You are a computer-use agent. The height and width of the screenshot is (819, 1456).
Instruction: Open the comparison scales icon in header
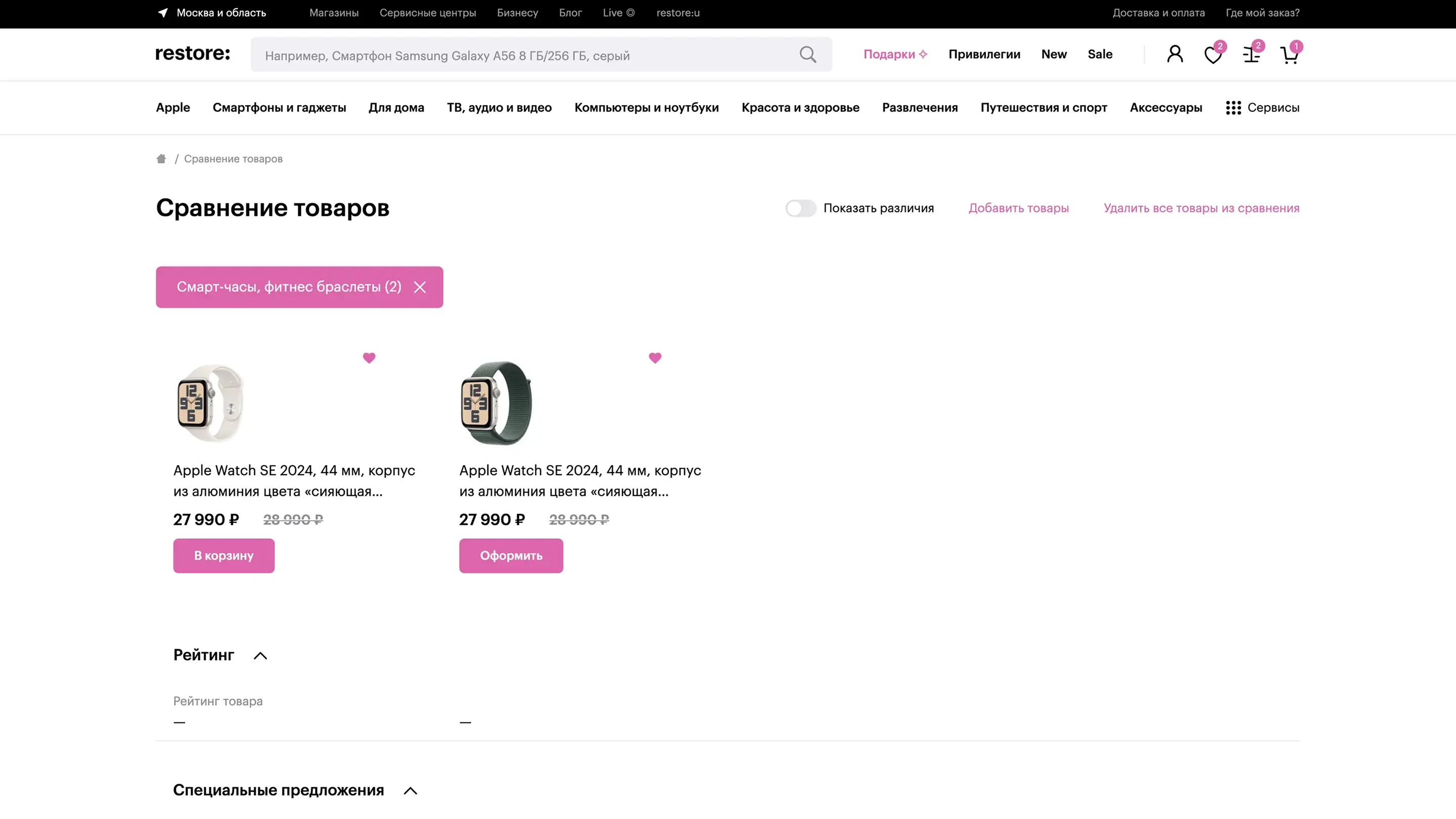(1251, 55)
